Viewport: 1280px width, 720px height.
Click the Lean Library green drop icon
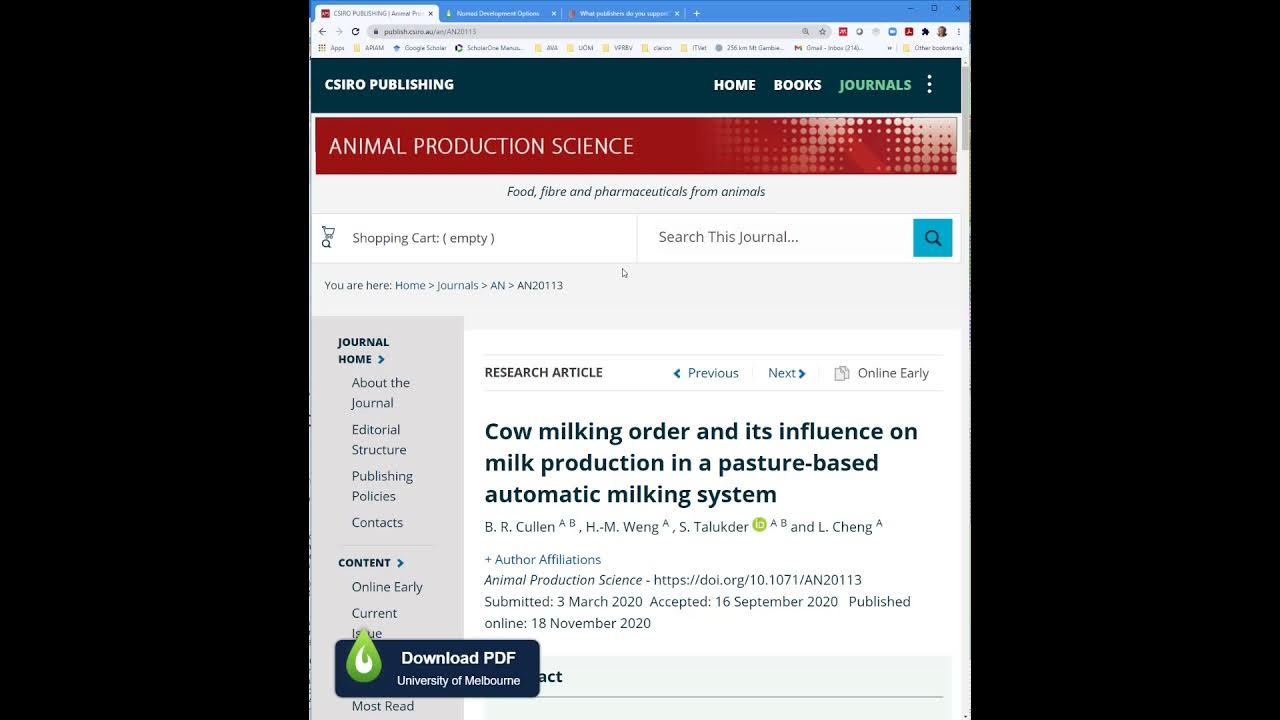tap(364, 658)
